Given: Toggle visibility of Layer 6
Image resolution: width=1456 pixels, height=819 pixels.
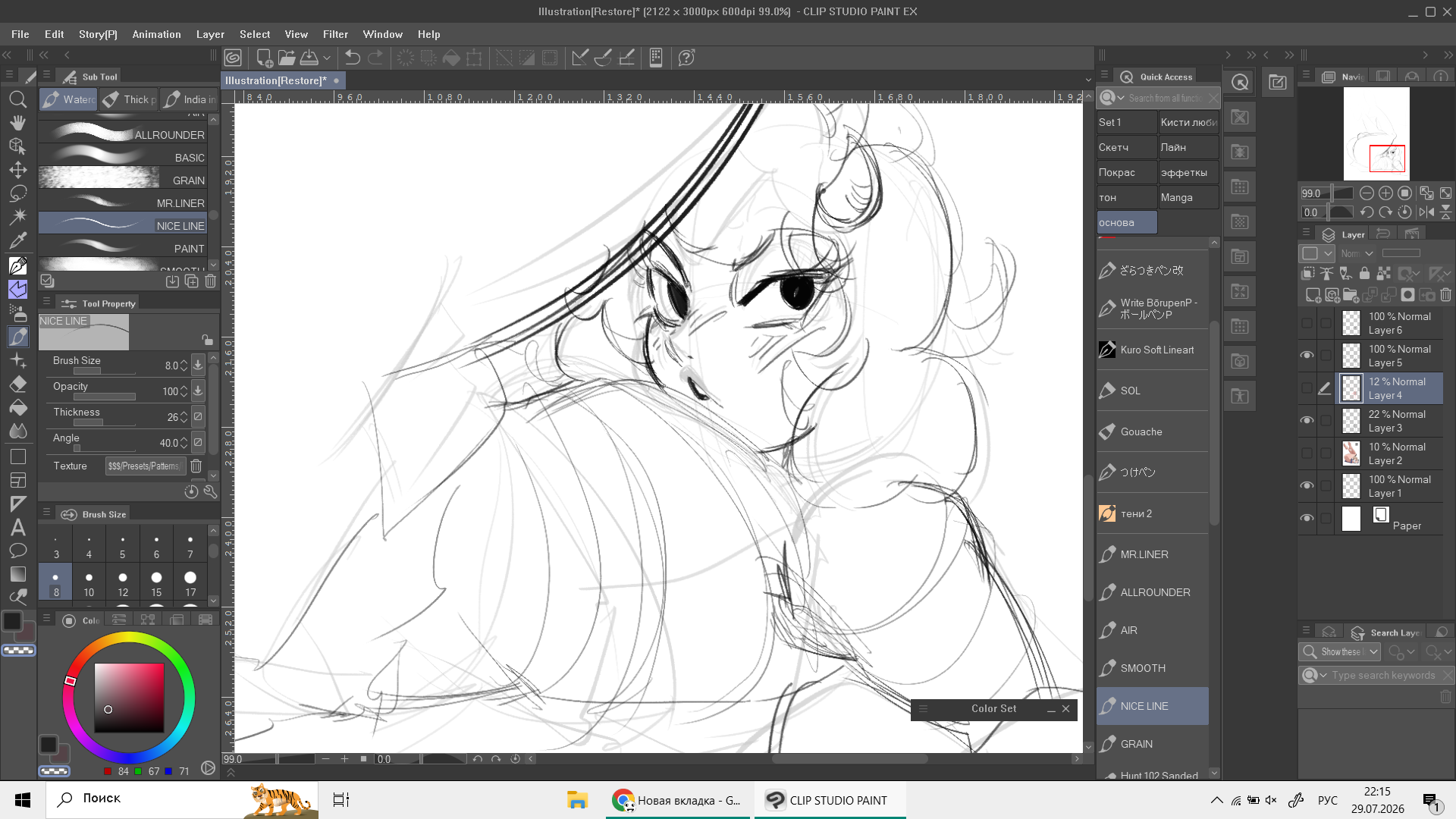Looking at the screenshot, I should 1307,323.
